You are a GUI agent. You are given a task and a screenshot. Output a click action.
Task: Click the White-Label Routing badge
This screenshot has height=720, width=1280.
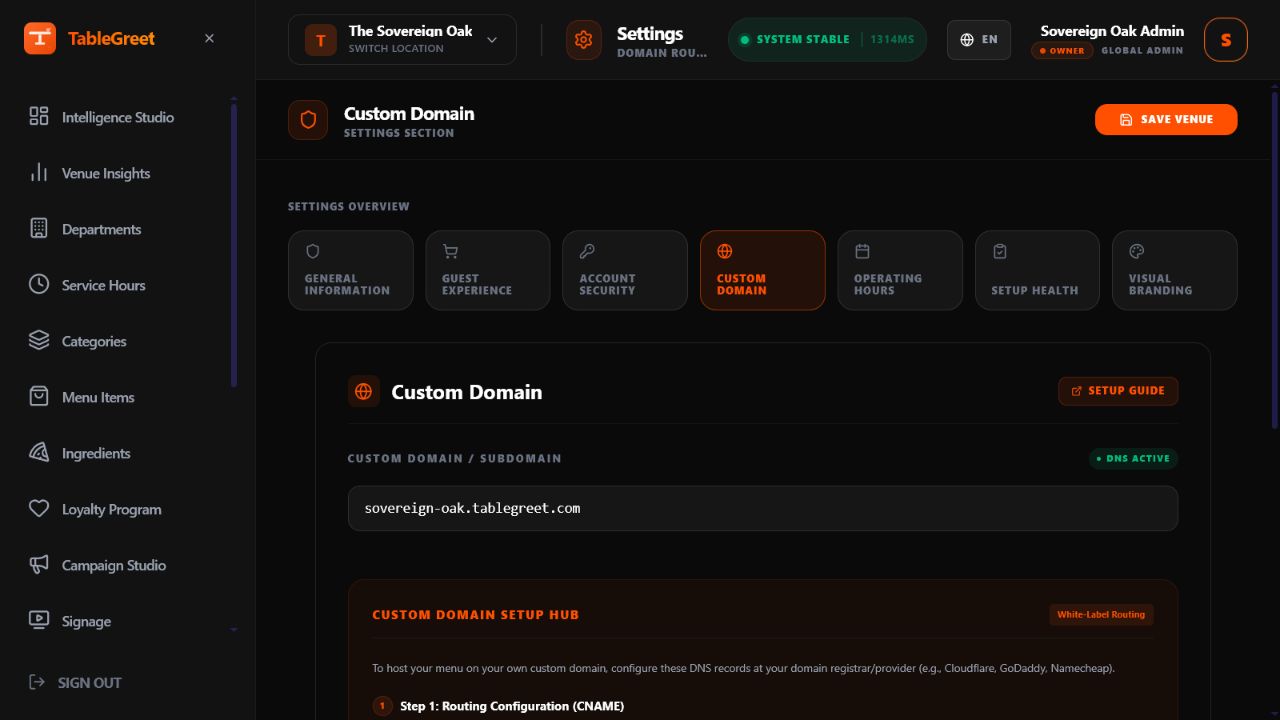tap(1101, 615)
